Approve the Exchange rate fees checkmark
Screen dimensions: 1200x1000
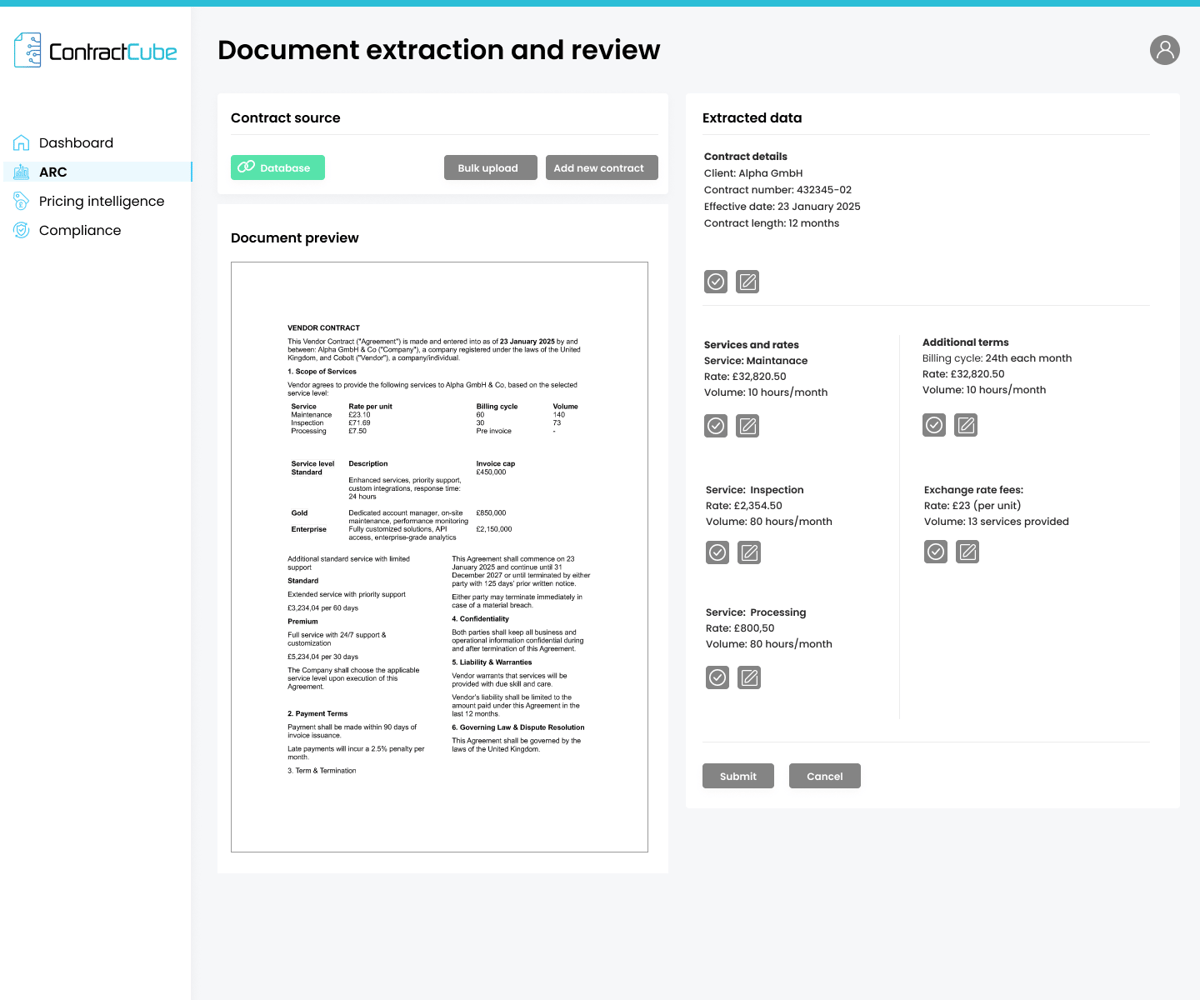(935, 551)
